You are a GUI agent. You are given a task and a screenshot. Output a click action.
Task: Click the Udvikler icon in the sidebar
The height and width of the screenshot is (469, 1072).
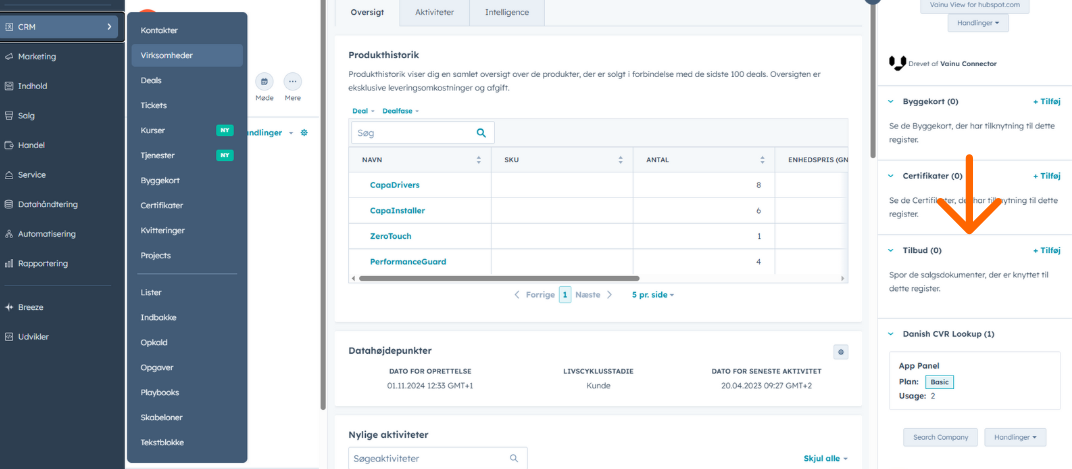(x=9, y=337)
